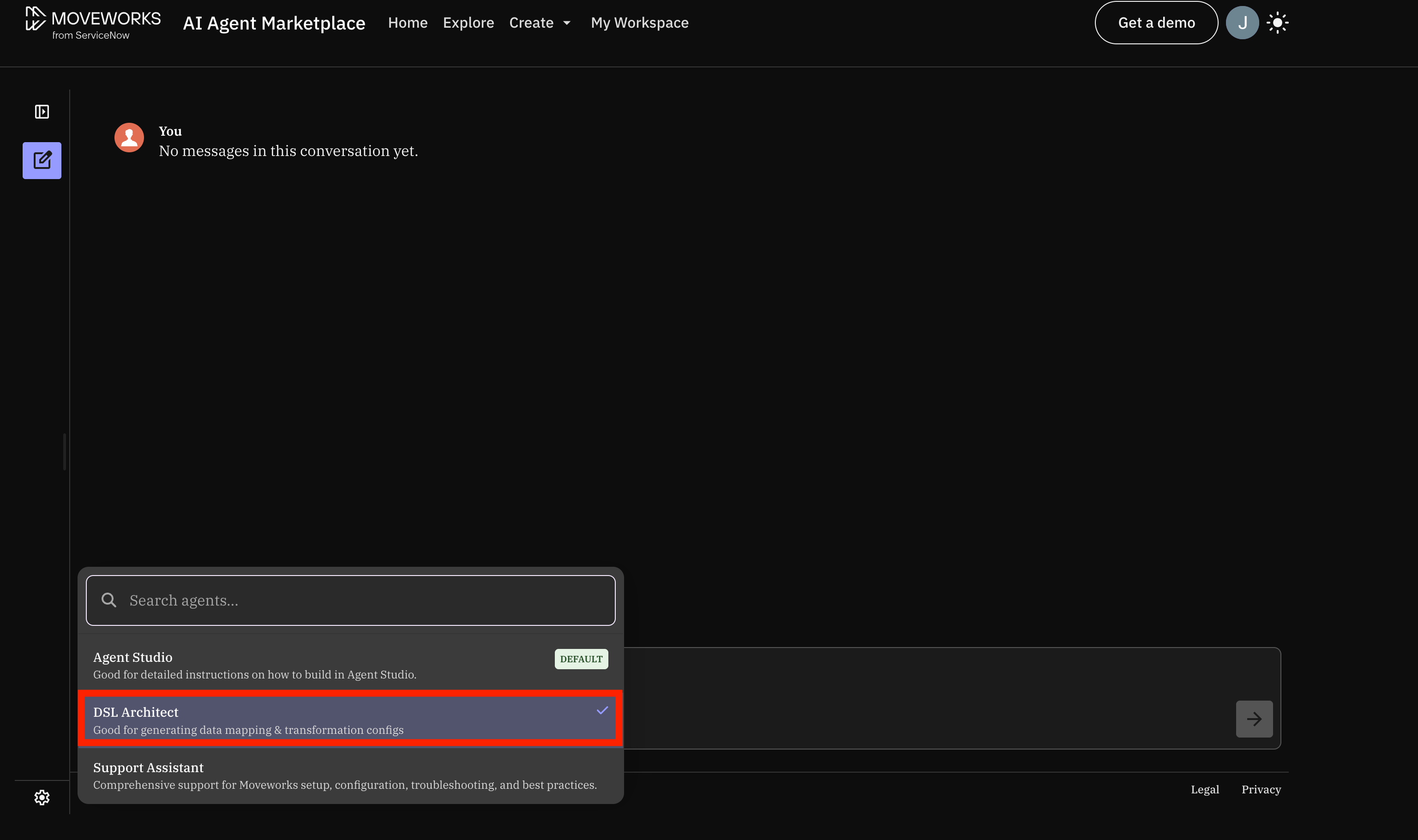The image size is (1418, 840).
Task: Open the Legal footer link
Action: click(x=1205, y=789)
